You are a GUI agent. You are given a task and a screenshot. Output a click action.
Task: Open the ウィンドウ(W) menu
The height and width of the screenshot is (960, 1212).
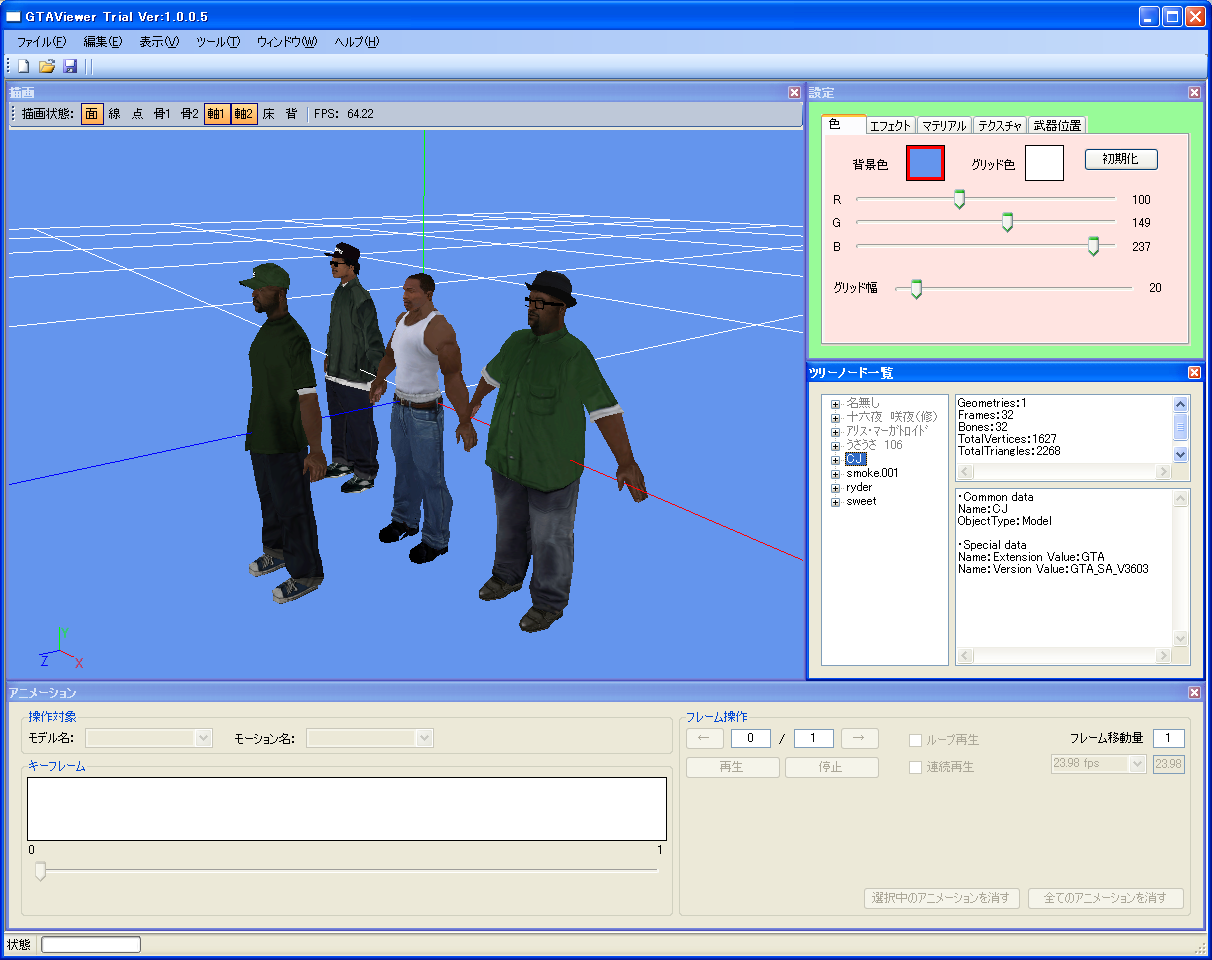286,42
